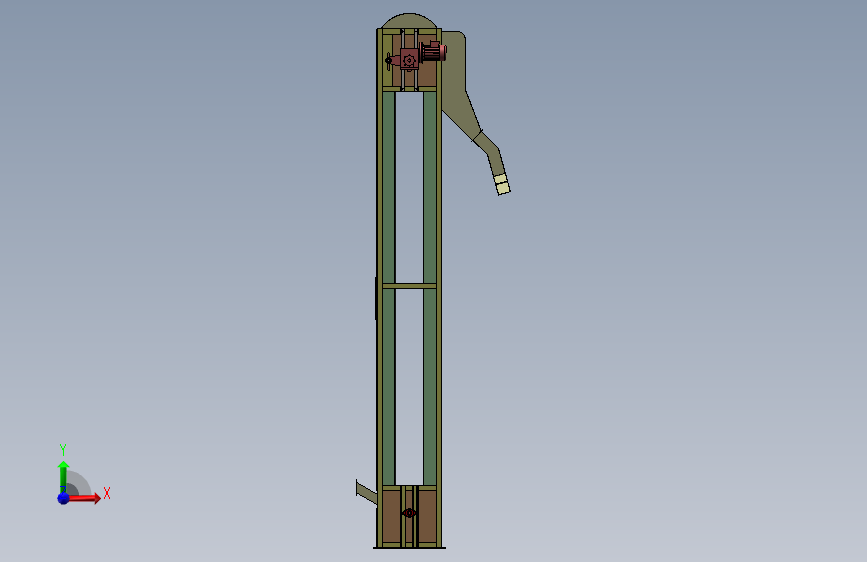Select the gearbox beside the motor
The width and height of the screenshot is (867, 562).
coord(409,60)
